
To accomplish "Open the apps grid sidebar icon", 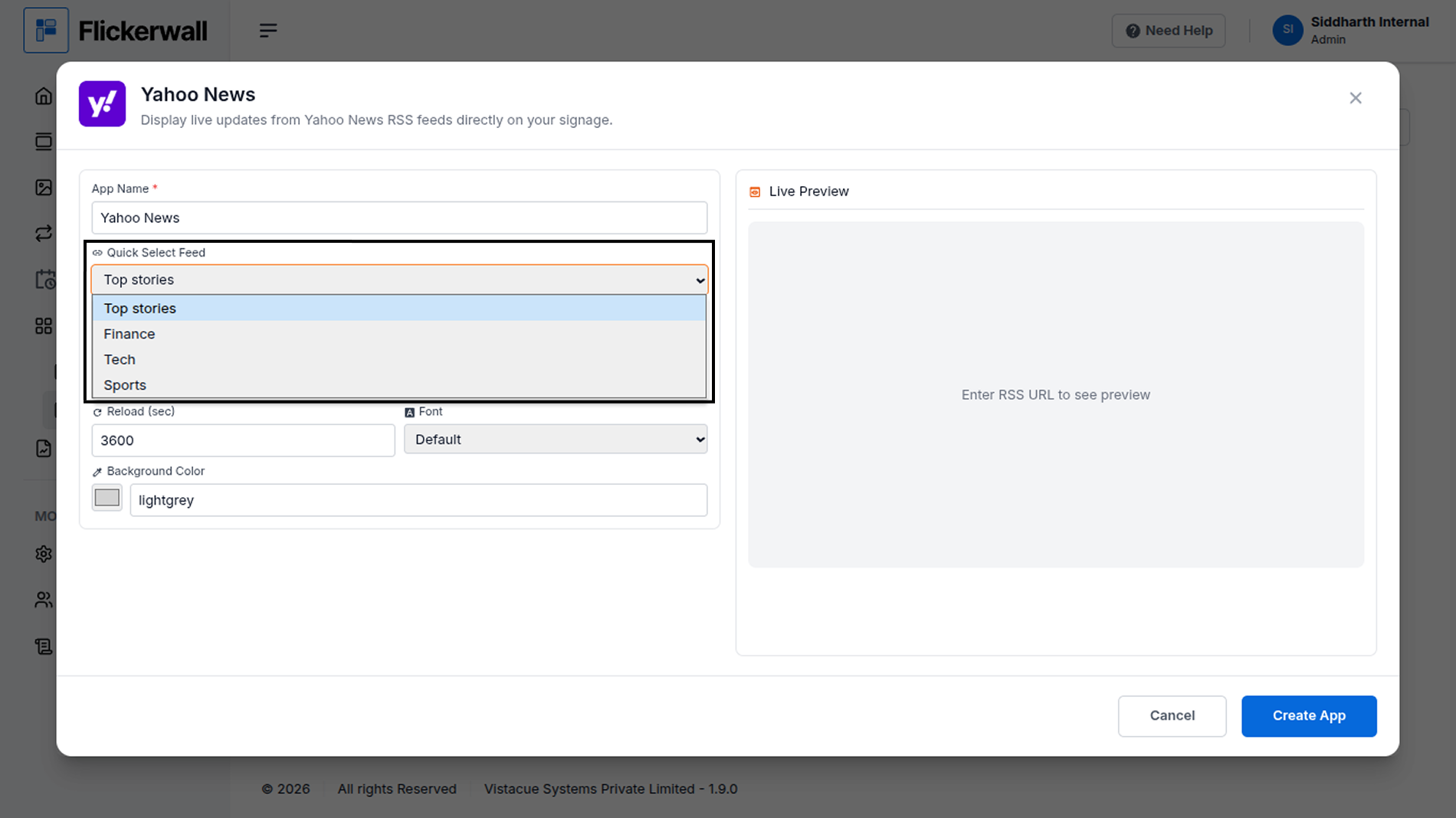I will pos(44,326).
